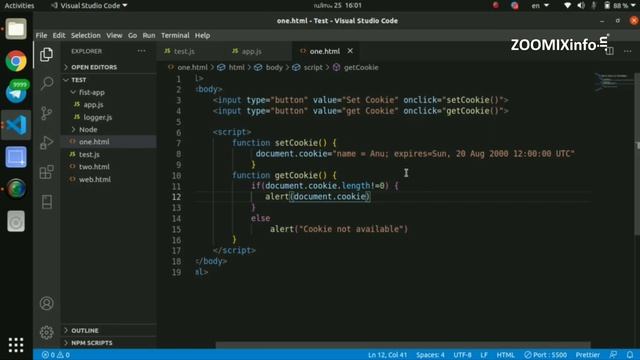Viewport: 640px width, 360px height.
Task: Open the globe browser icon in the dock
Action: (16, 189)
